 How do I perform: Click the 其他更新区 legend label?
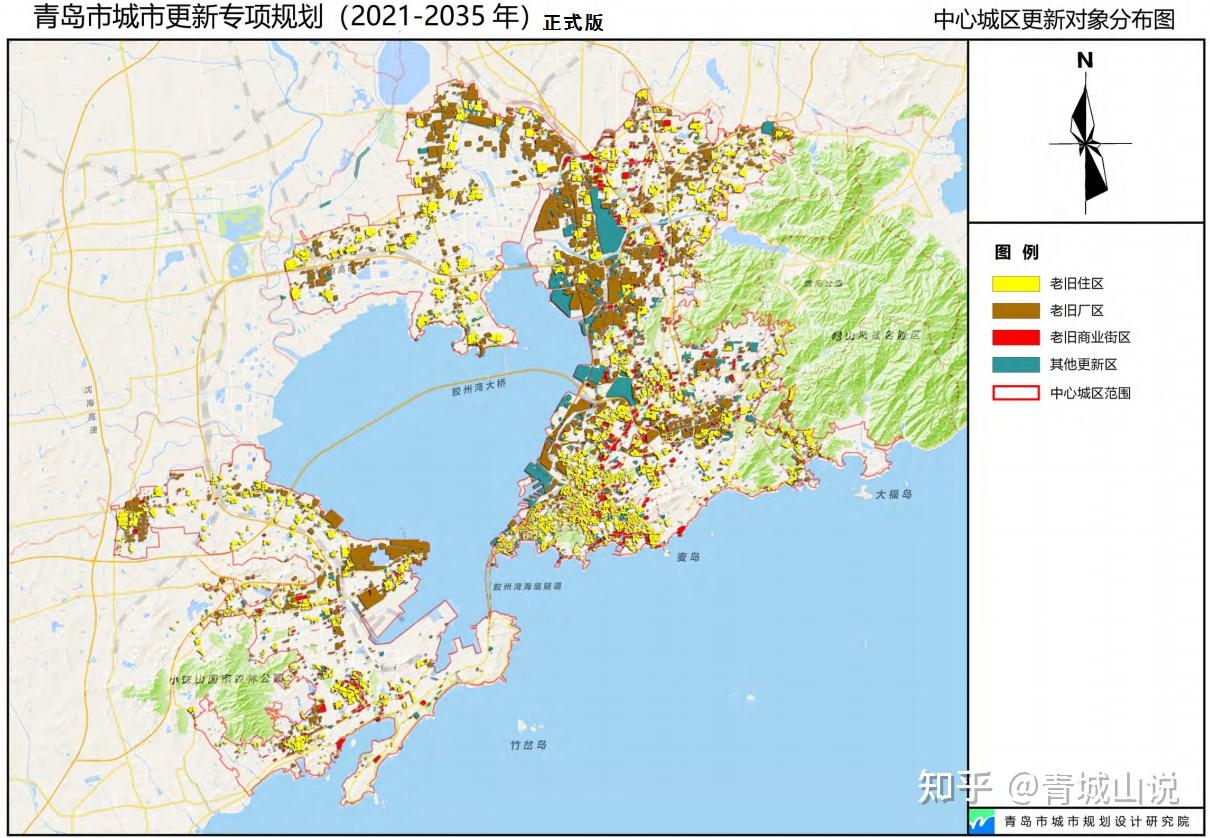coord(1084,365)
